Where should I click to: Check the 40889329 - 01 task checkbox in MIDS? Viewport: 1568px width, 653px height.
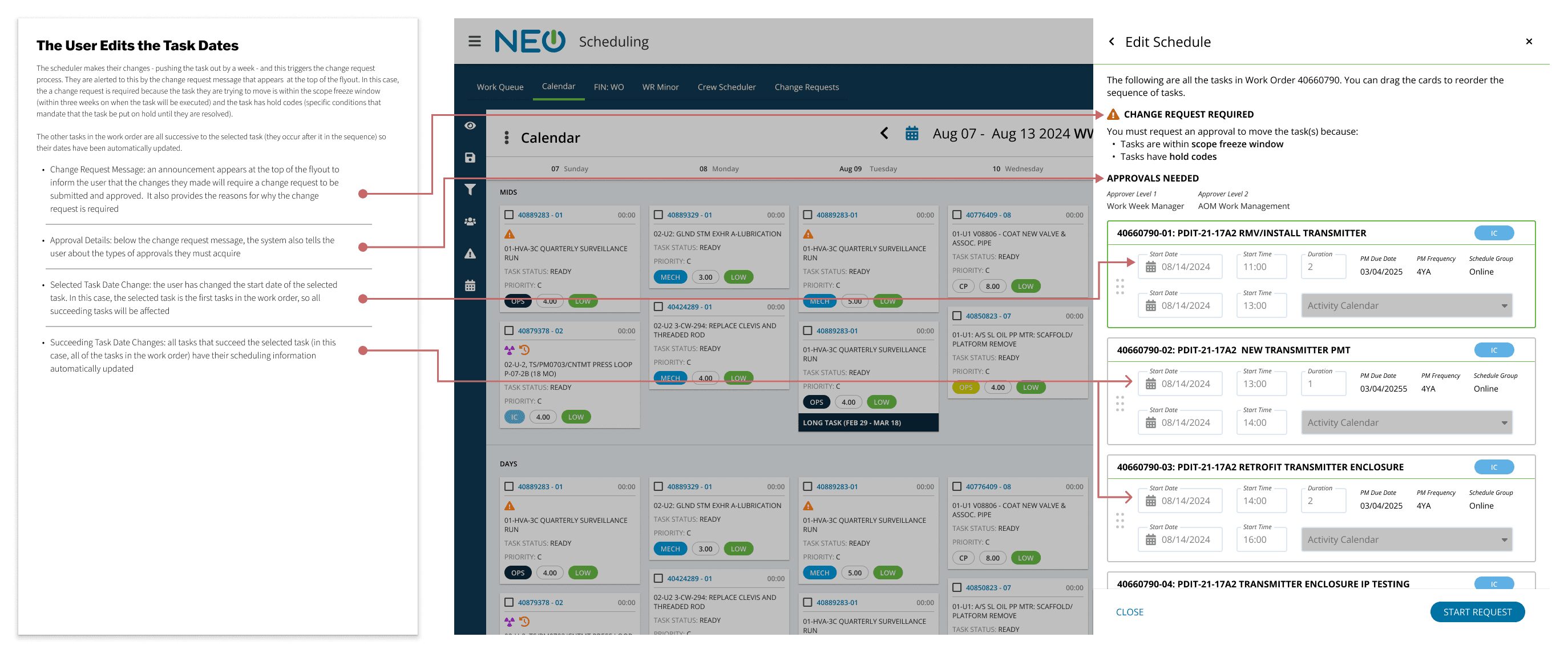point(658,215)
